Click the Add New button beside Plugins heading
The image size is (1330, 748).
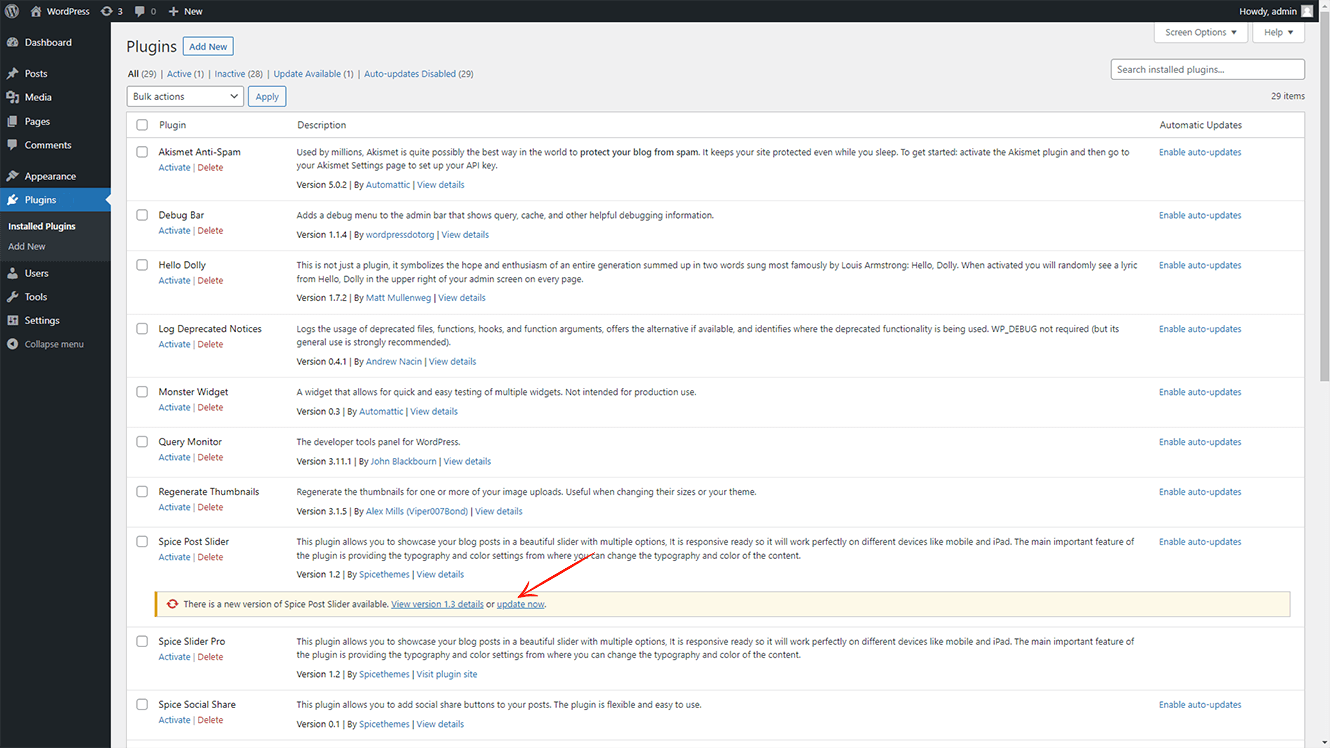click(209, 47)
